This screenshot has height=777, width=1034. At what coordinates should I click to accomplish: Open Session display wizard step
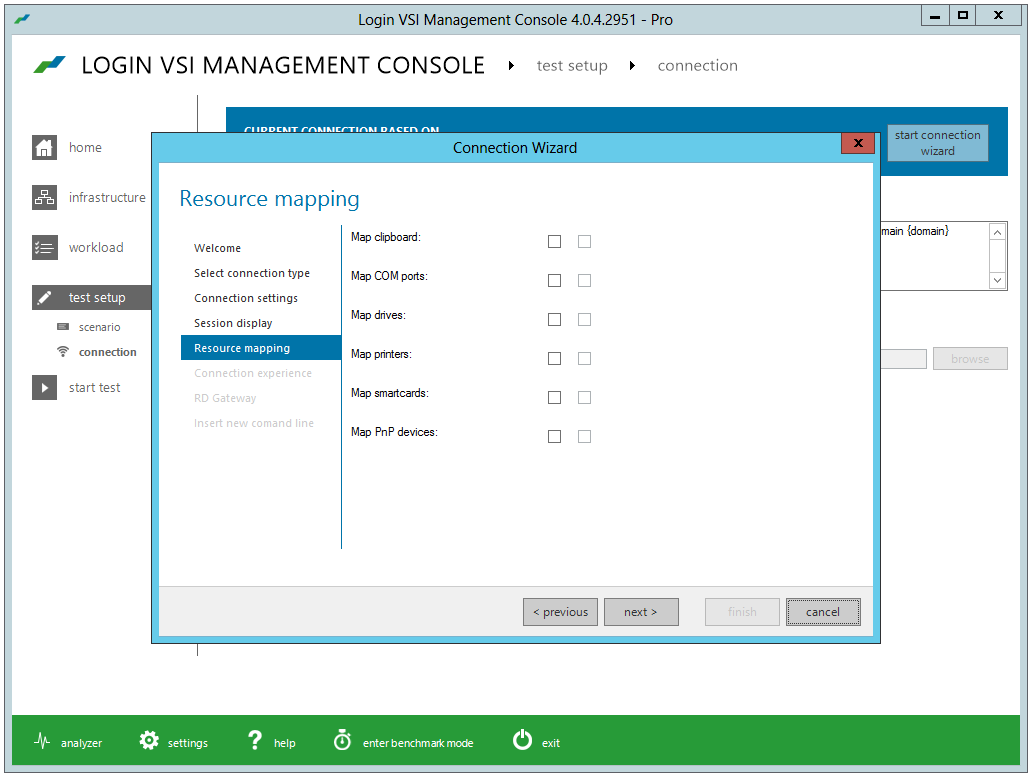tap(233, 323)
